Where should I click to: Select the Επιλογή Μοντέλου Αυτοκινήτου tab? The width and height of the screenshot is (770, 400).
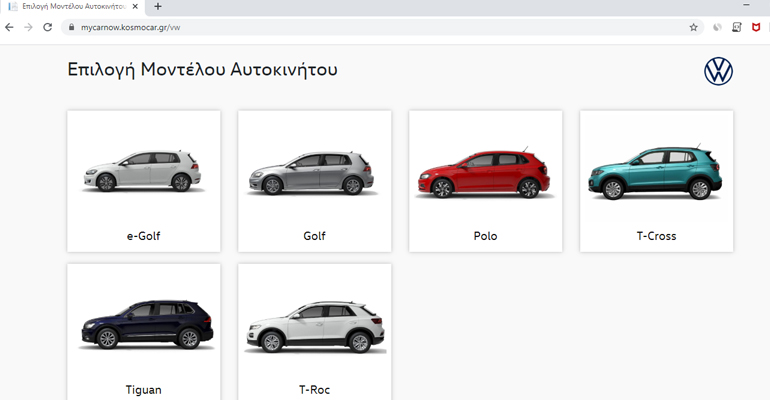point(70,7)
